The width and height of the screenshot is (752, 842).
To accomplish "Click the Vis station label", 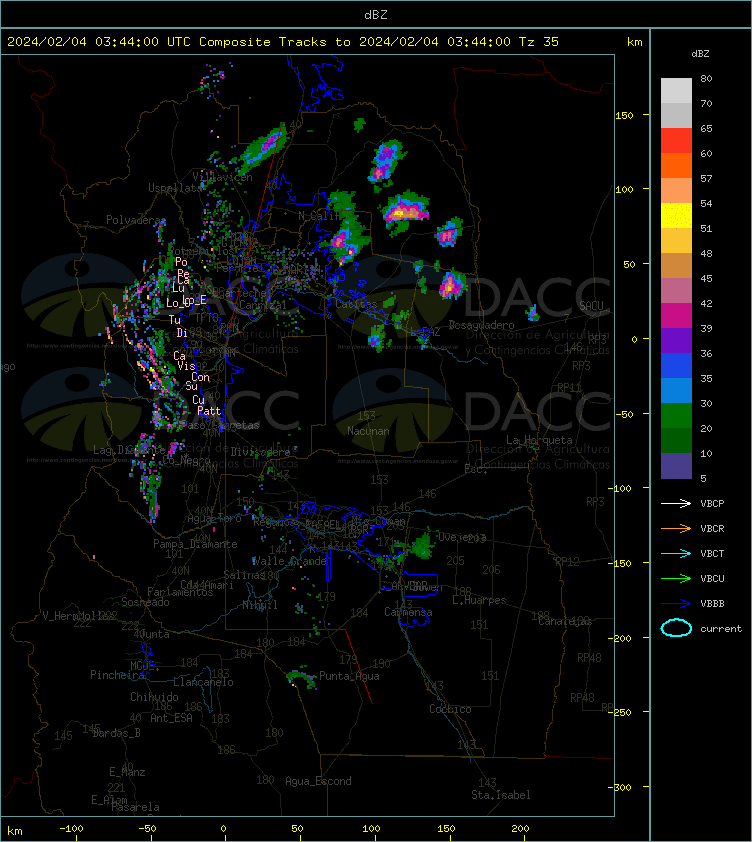I will click(x=186, y=366).
